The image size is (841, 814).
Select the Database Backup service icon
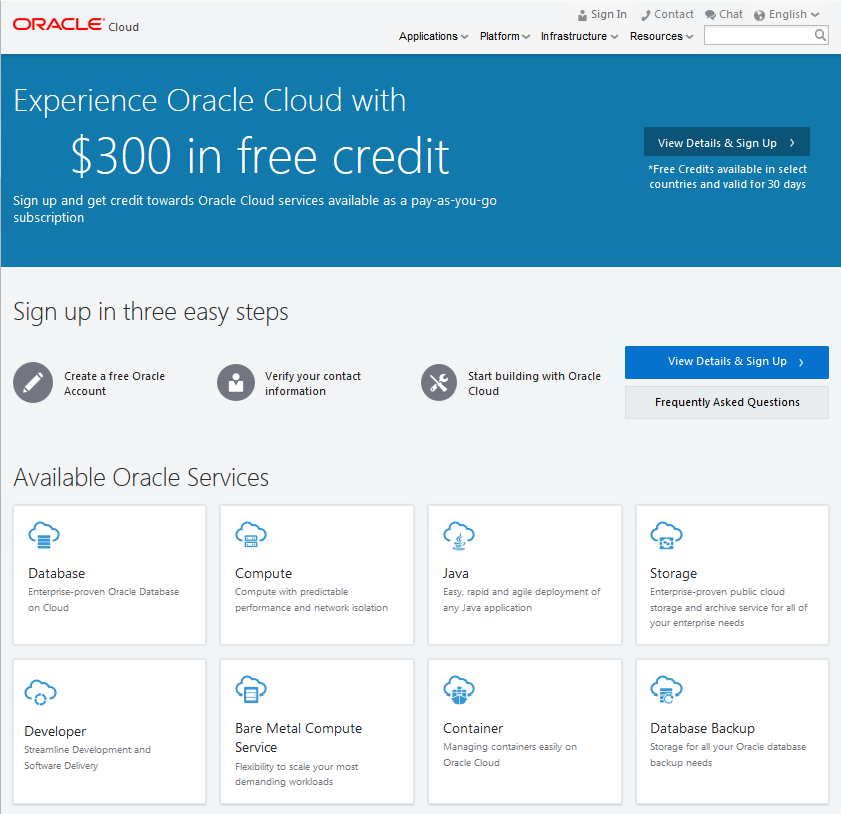666,690
